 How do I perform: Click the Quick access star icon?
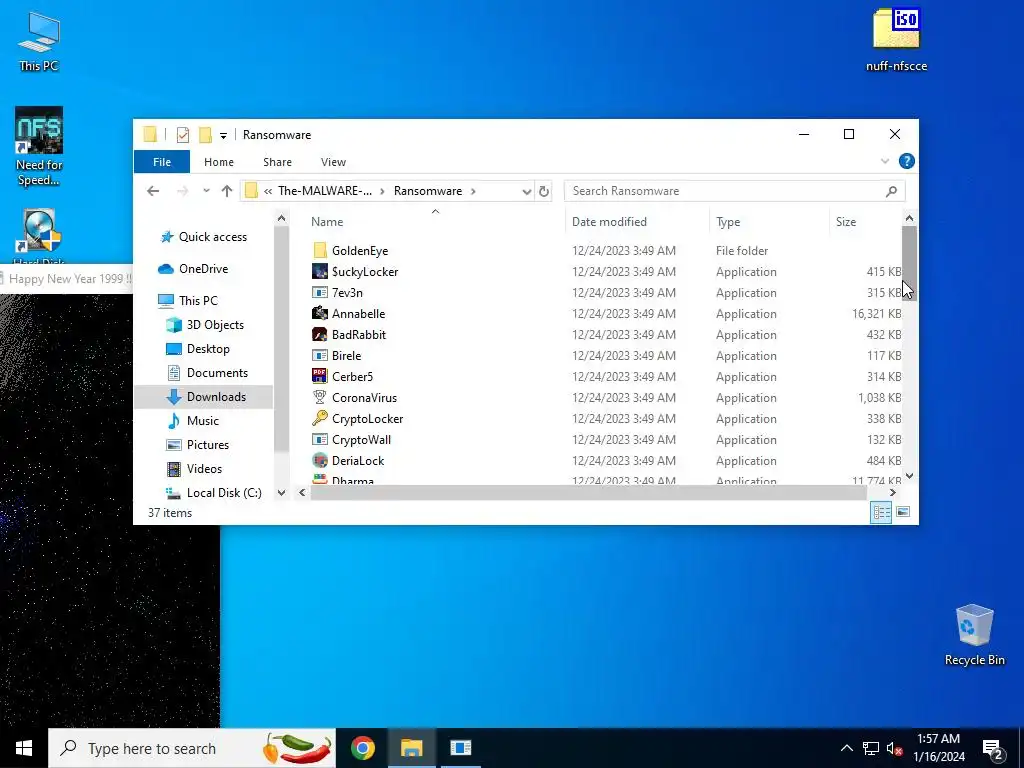[167, 237]
